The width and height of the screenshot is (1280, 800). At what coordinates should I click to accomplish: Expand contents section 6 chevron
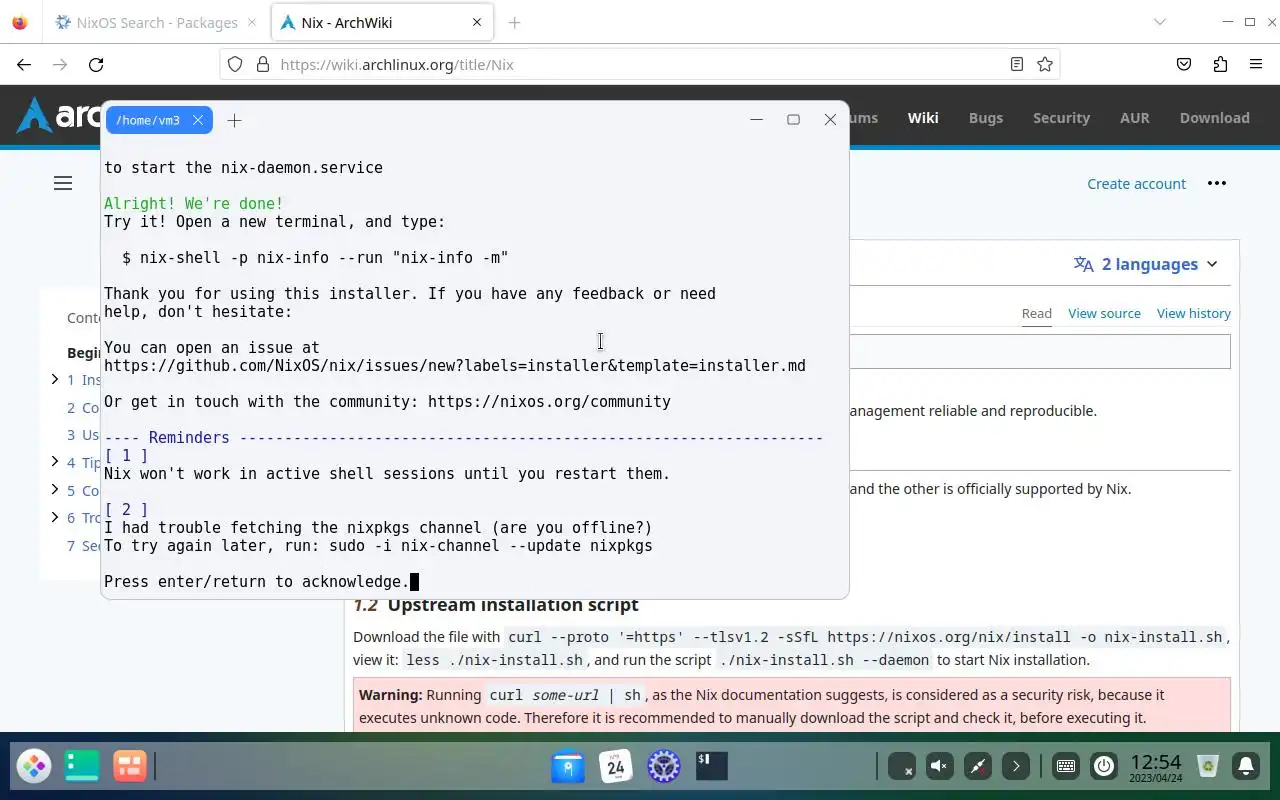[x=55, y=517]
